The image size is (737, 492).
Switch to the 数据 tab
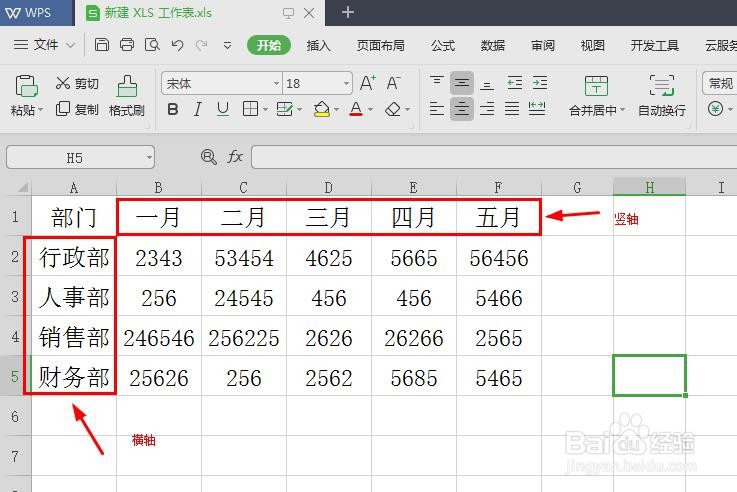[493, 46]
